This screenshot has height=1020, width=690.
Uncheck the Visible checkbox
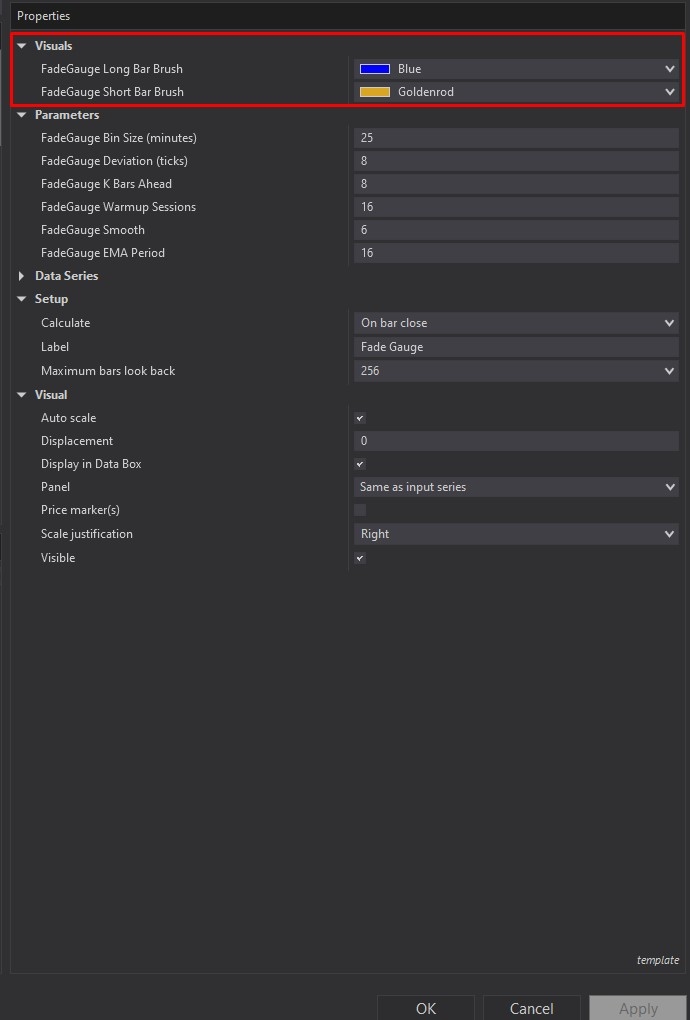(x=360, y=558)
